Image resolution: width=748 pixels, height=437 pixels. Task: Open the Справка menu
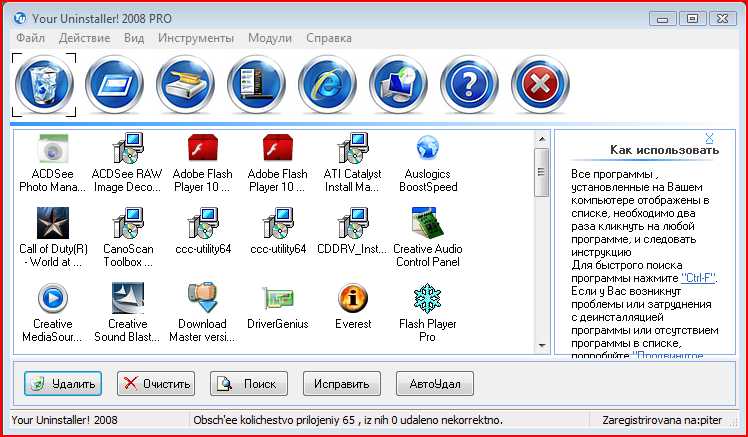[x=329, y=38]
